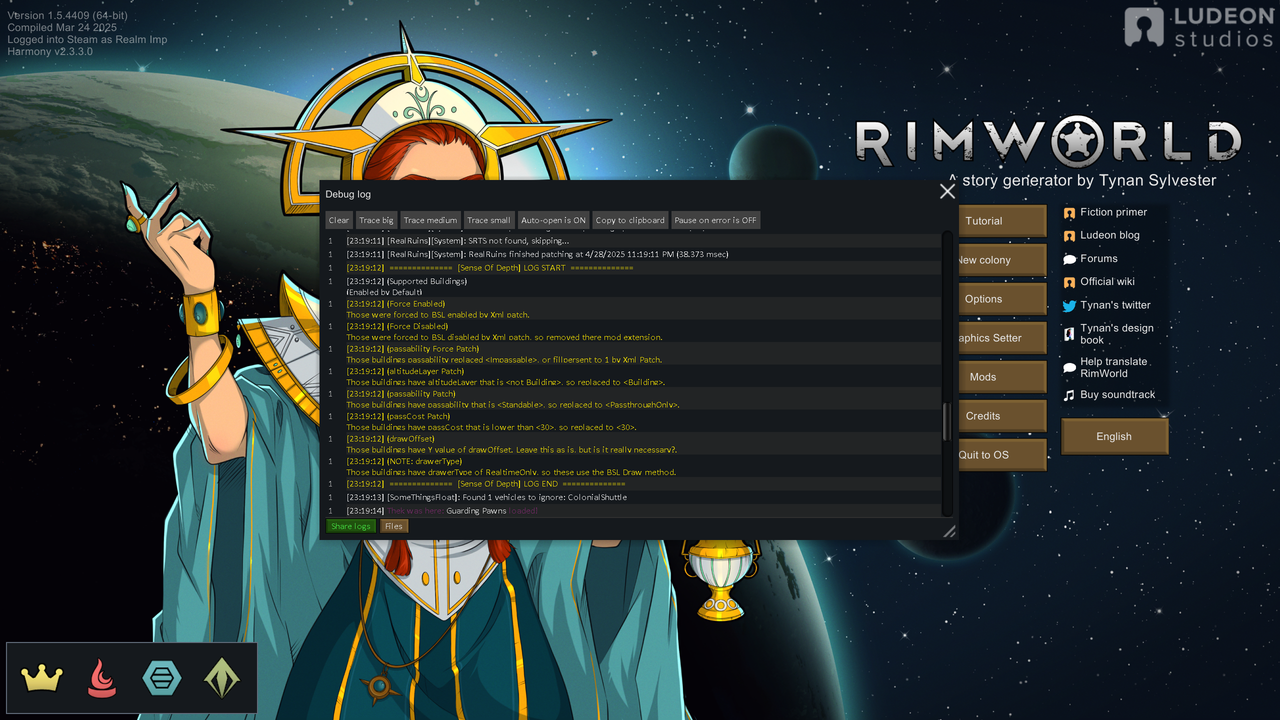Screen dimensions: 1280x720
Task: Select the Force Enabled log entry
Action: pyautogui.click(x=634, y=309)
